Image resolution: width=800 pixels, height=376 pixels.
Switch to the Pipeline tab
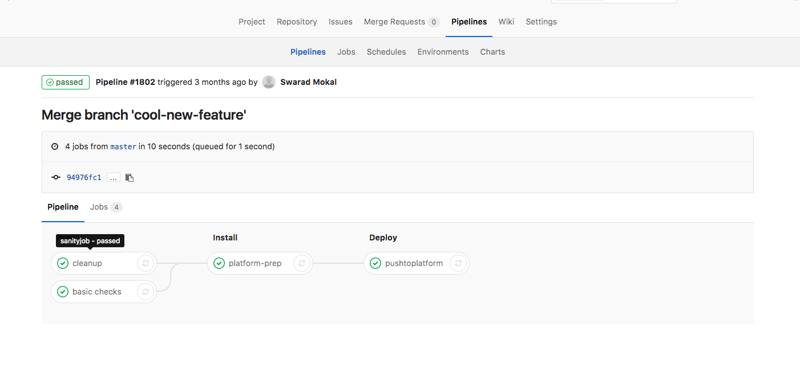coord(63,207)
